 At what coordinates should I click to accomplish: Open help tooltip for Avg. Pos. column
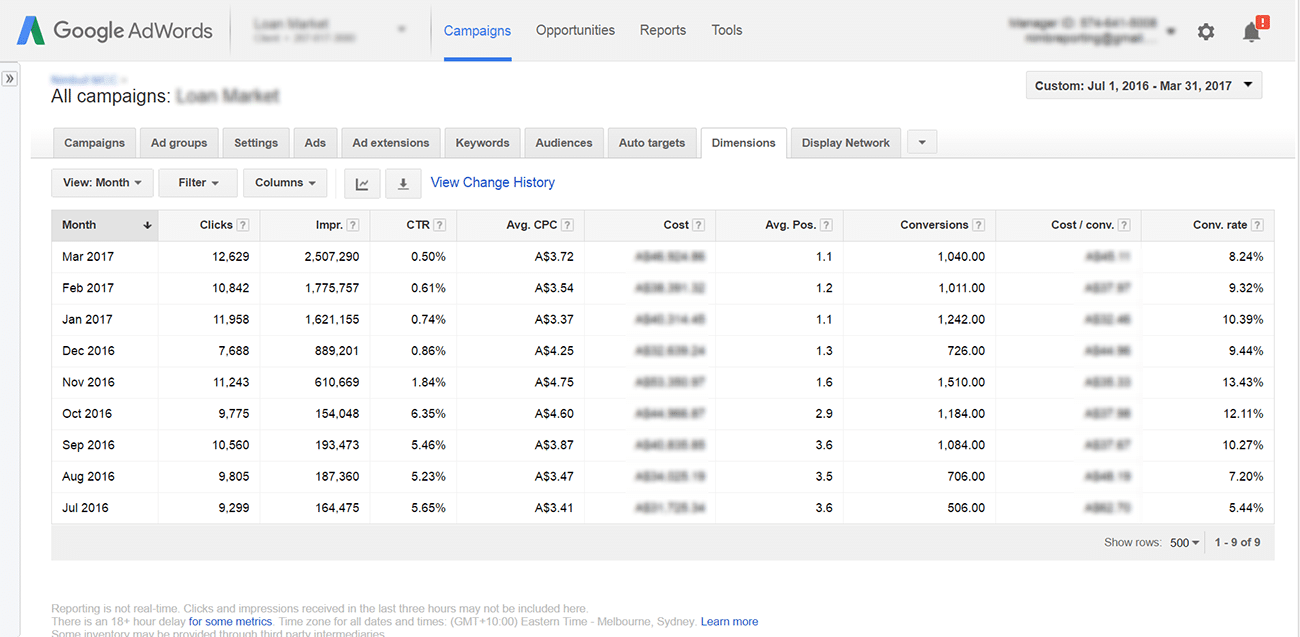(827, 225)
